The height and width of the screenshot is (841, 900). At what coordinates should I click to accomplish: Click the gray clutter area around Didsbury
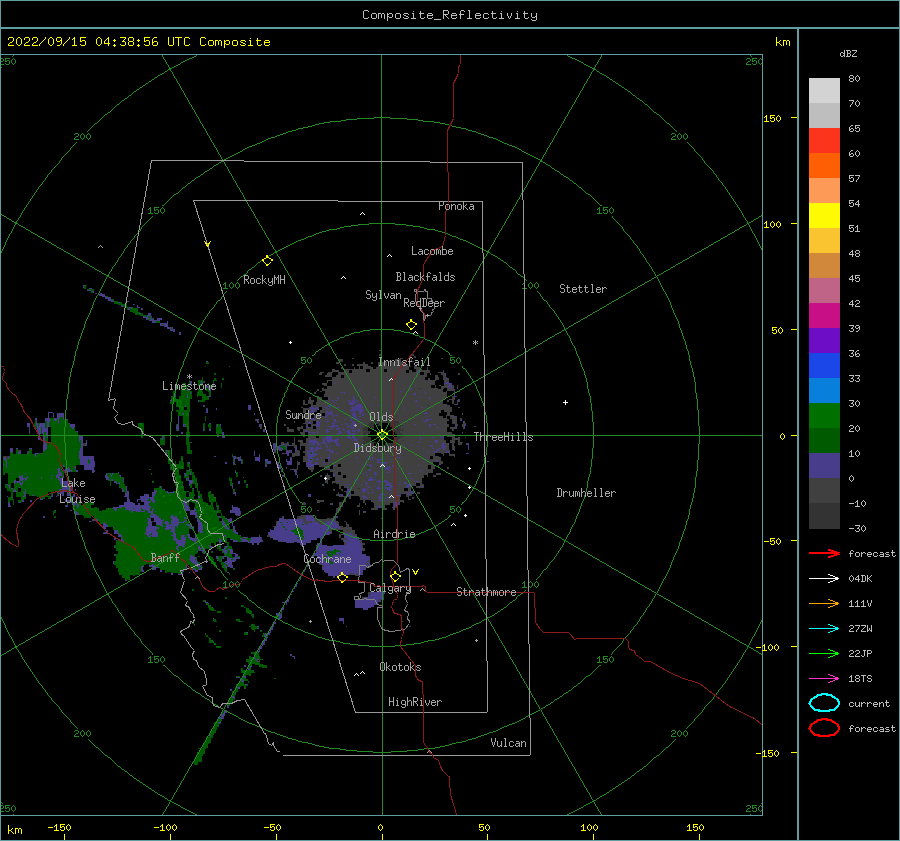(382, 436)
